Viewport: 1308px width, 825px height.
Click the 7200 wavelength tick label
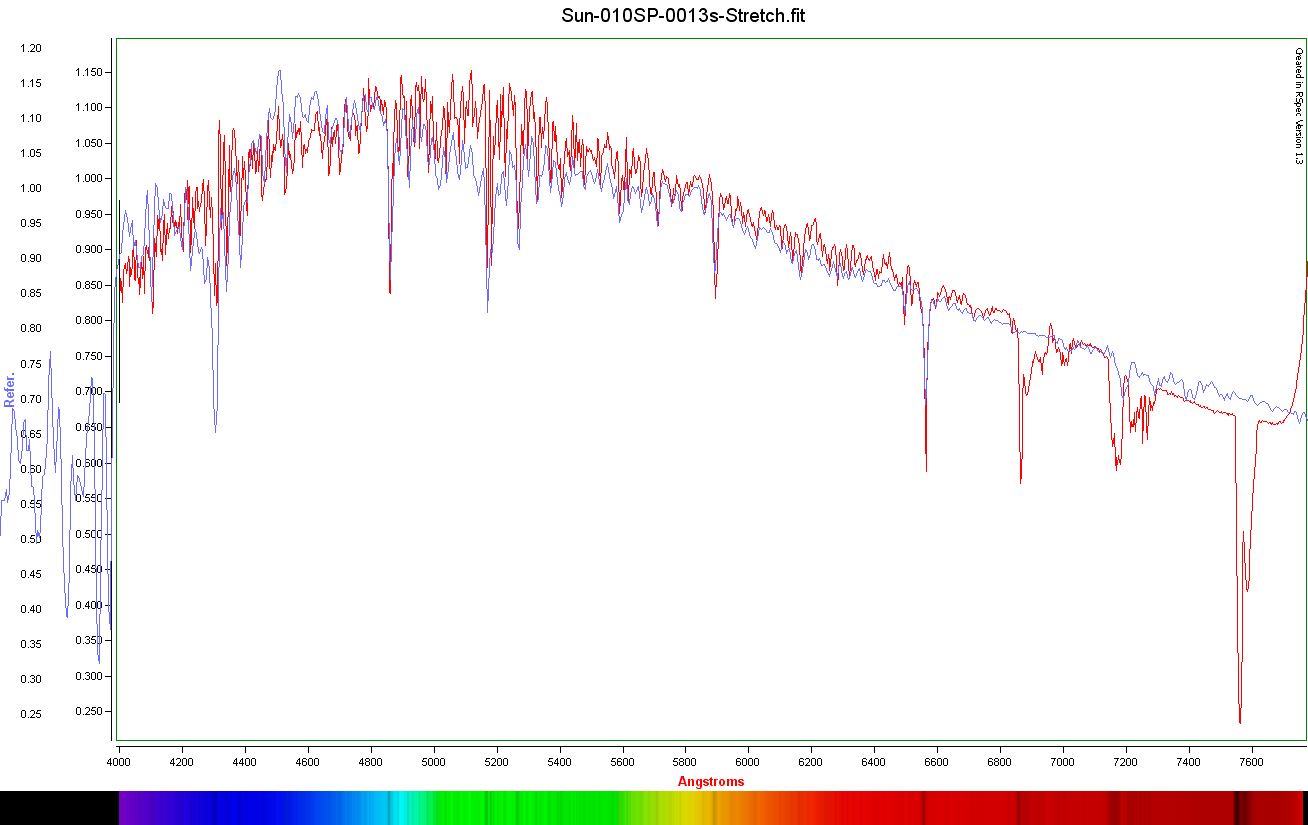pos(1126,762)
